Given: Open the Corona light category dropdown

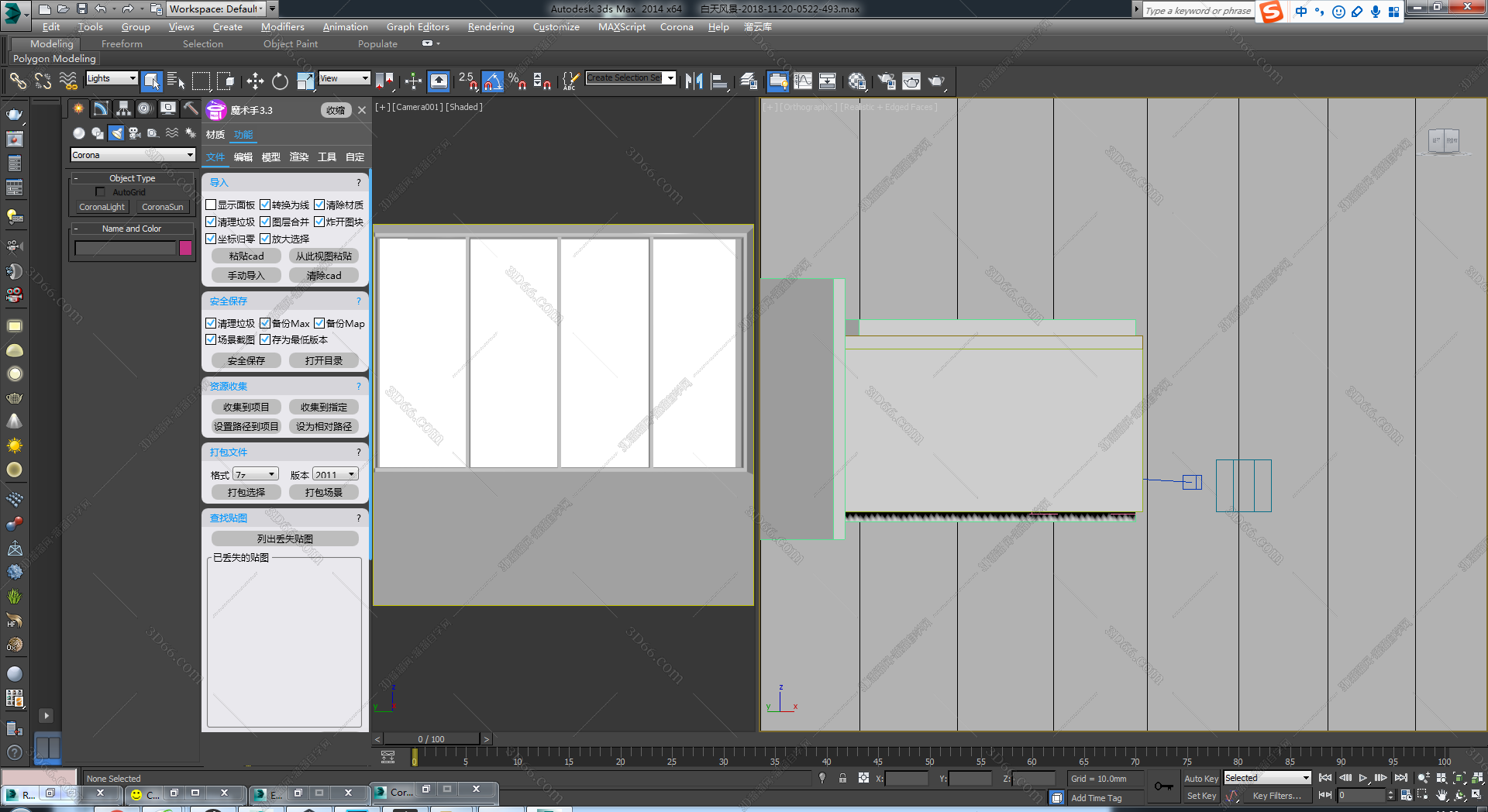Looking at the screenshot, I should 133,155.
